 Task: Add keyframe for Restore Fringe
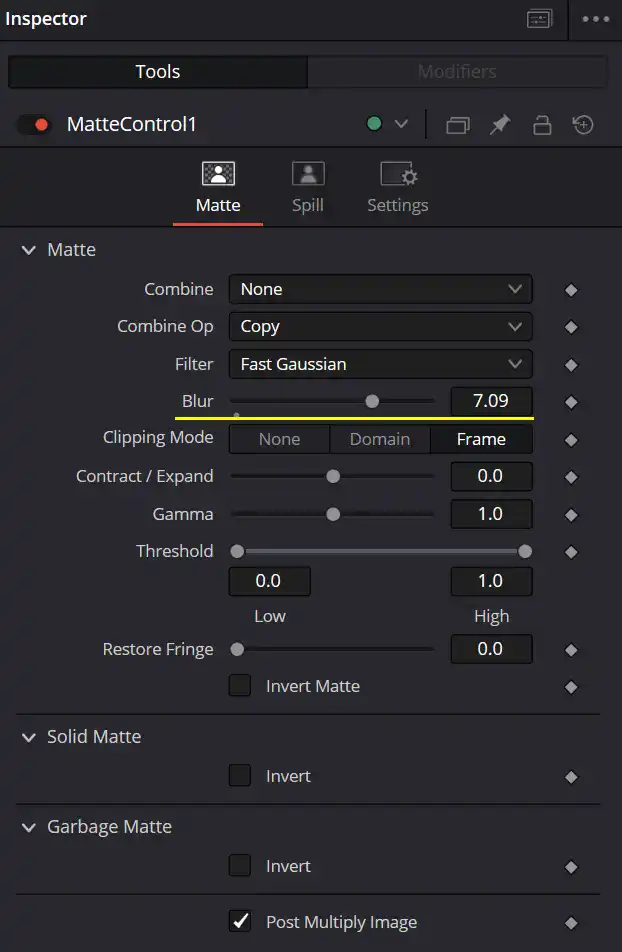tap(571, 650)
